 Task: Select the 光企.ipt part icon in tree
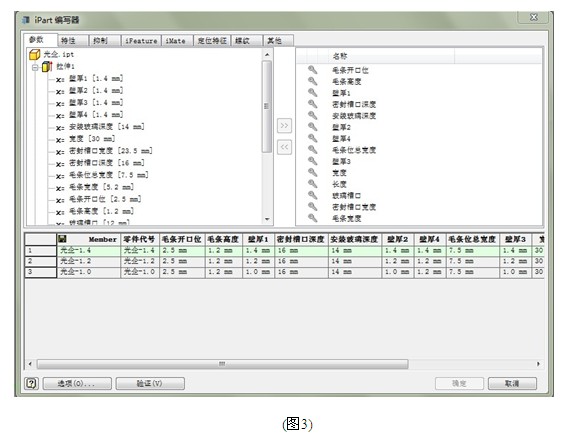(34, 55)
